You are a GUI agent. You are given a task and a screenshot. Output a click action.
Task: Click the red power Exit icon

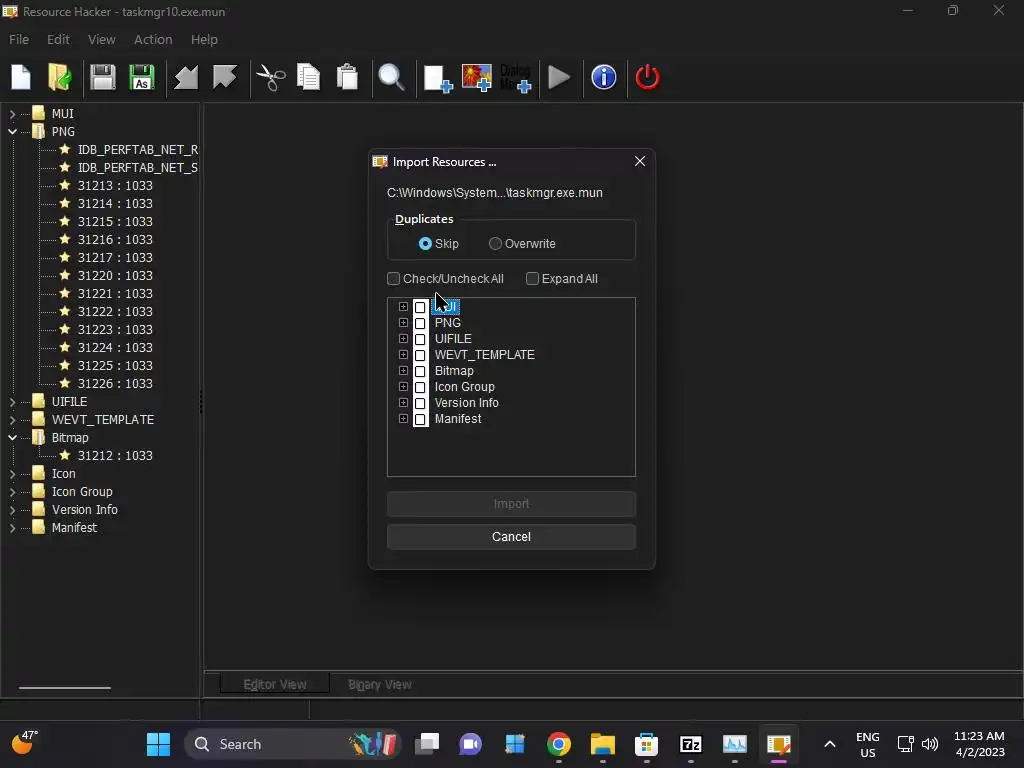(647, 78)
